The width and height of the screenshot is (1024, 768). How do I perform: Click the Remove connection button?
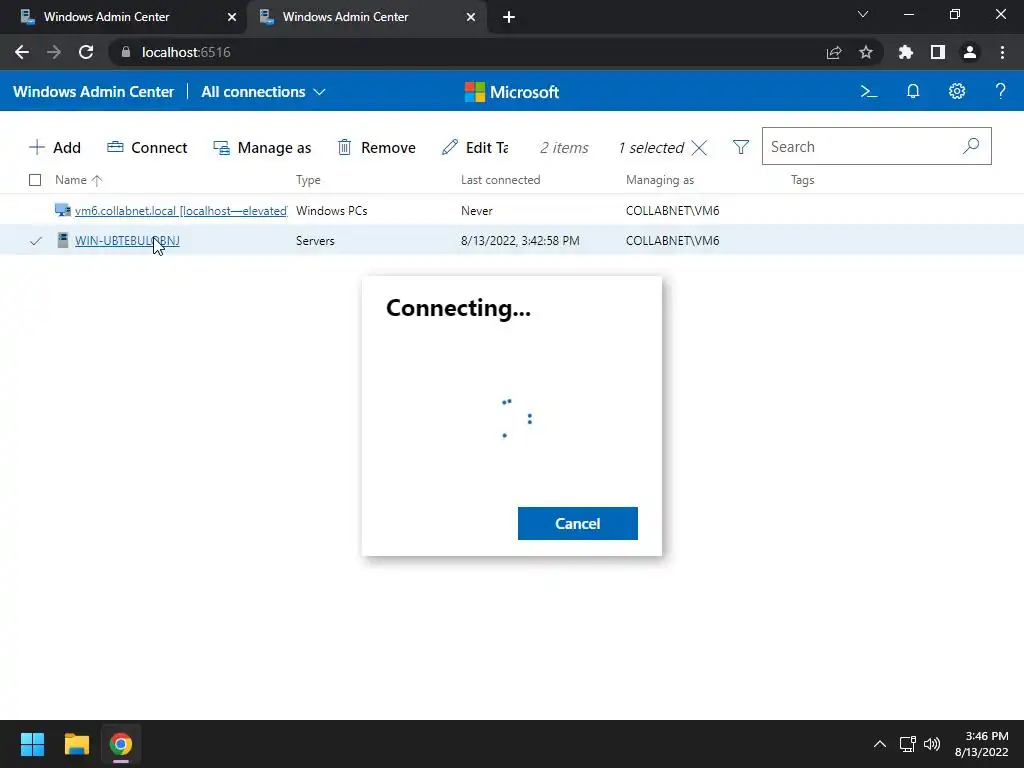point(376,148)
